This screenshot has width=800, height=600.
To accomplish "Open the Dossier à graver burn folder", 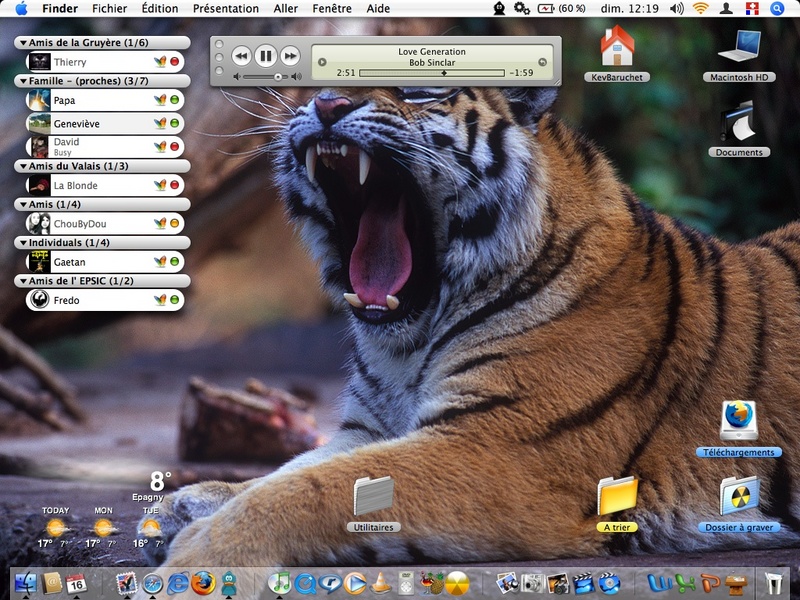I will coord(739,497).
